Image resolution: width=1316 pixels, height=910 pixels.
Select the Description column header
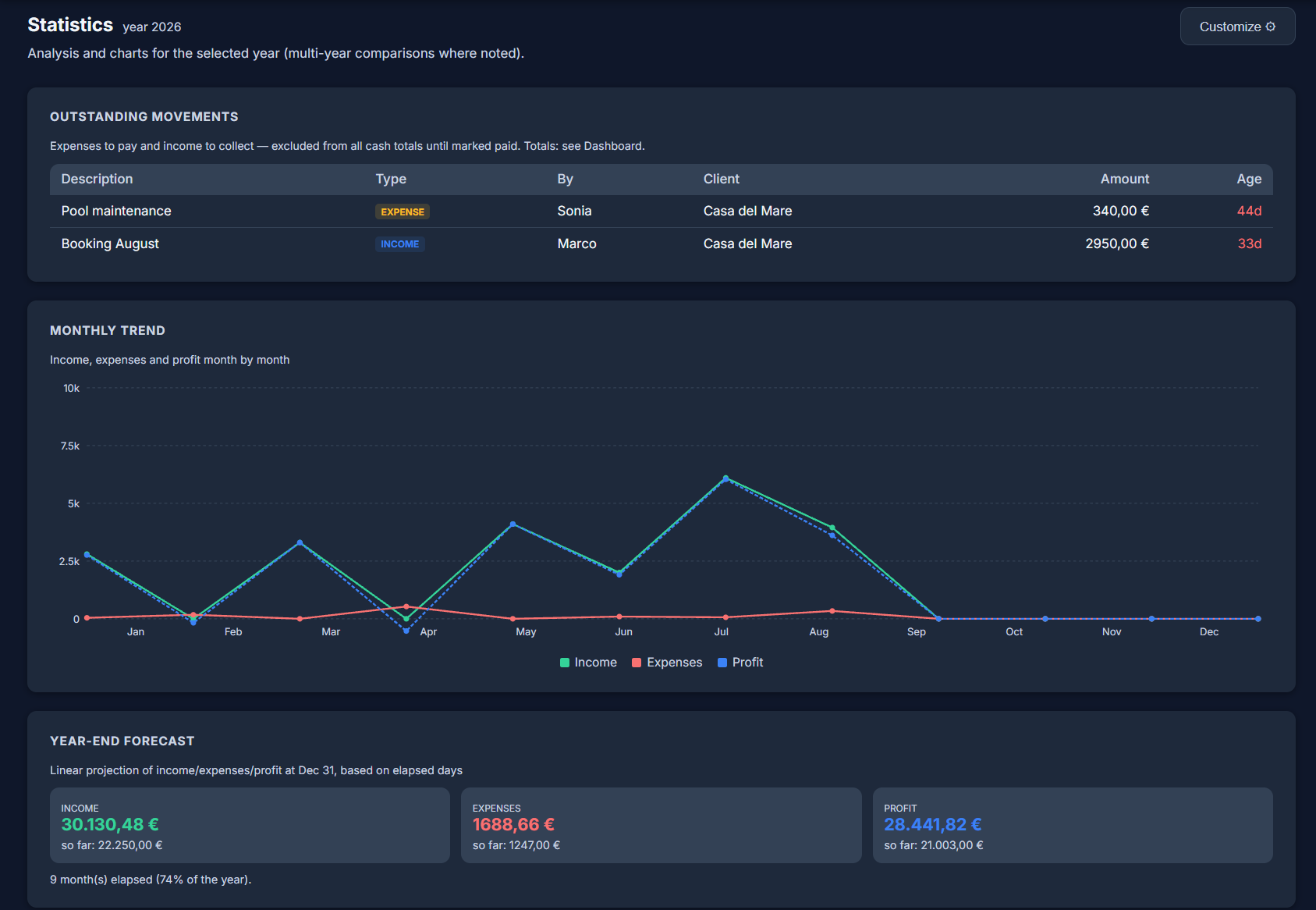click(x=98, y=179)
